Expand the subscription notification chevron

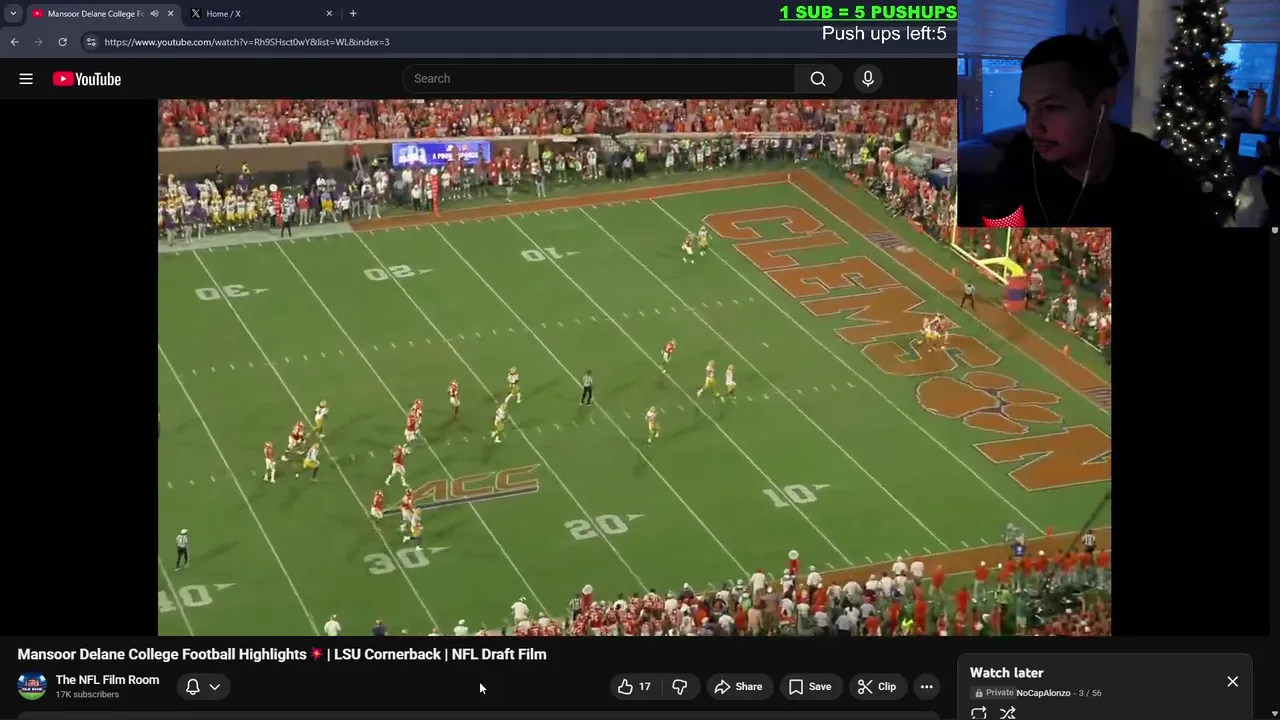click(215, 687)
